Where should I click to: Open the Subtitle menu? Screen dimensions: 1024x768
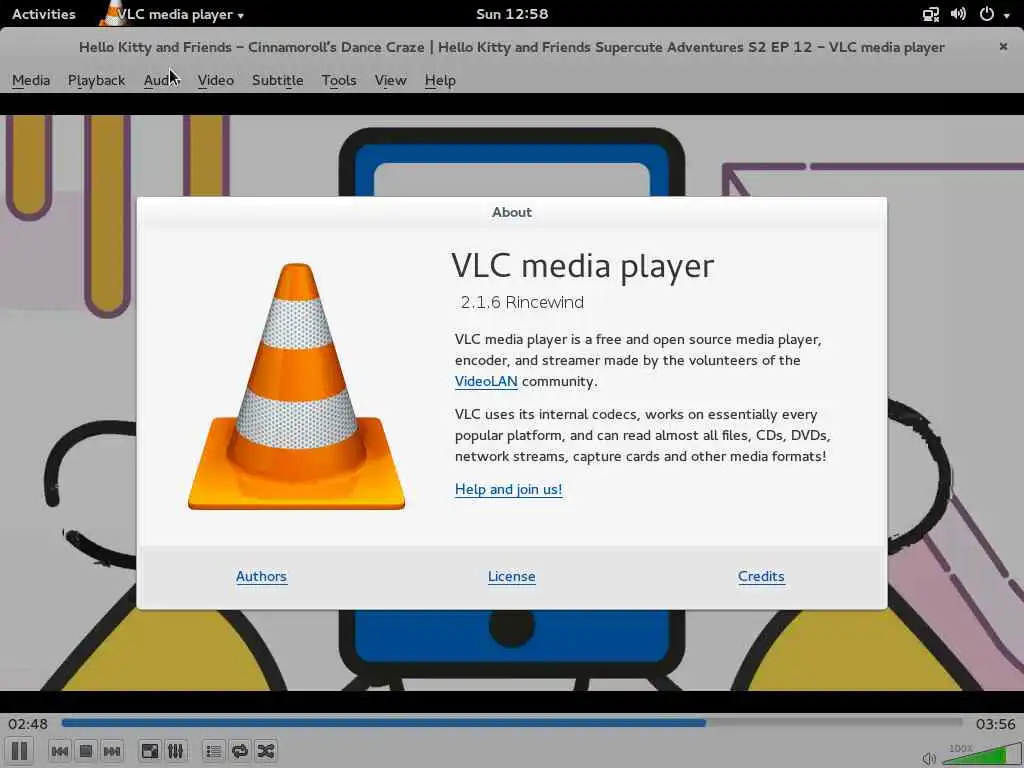[278, 80]
